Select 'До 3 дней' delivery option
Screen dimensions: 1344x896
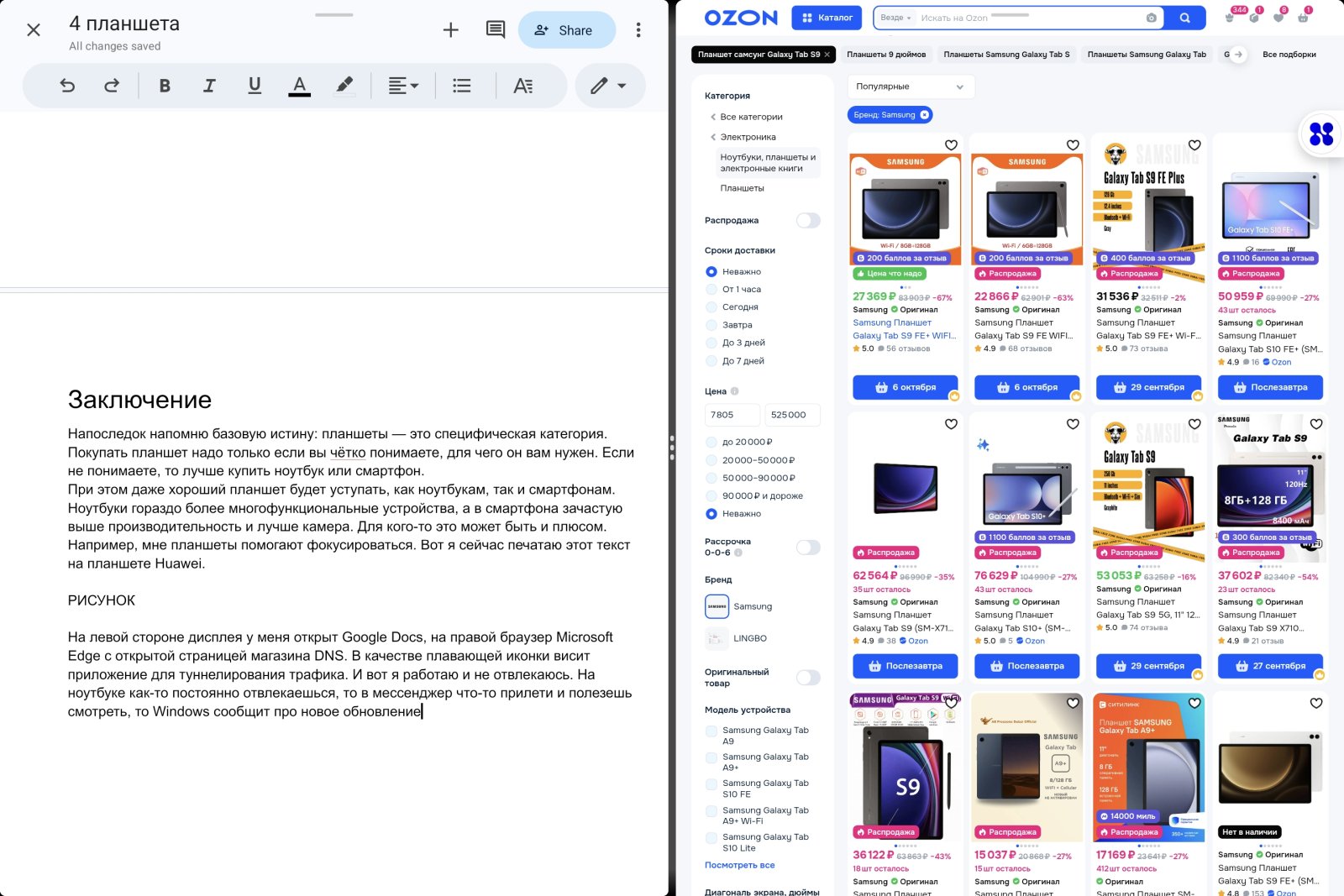point(711,343)
